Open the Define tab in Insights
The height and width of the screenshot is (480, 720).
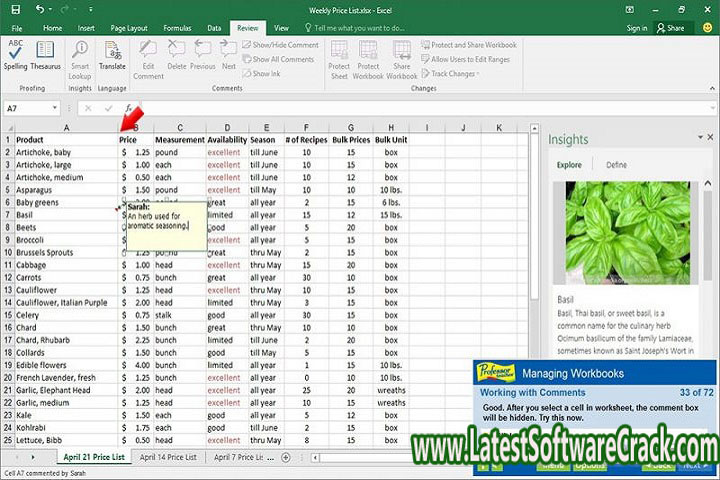click(616, 165)
